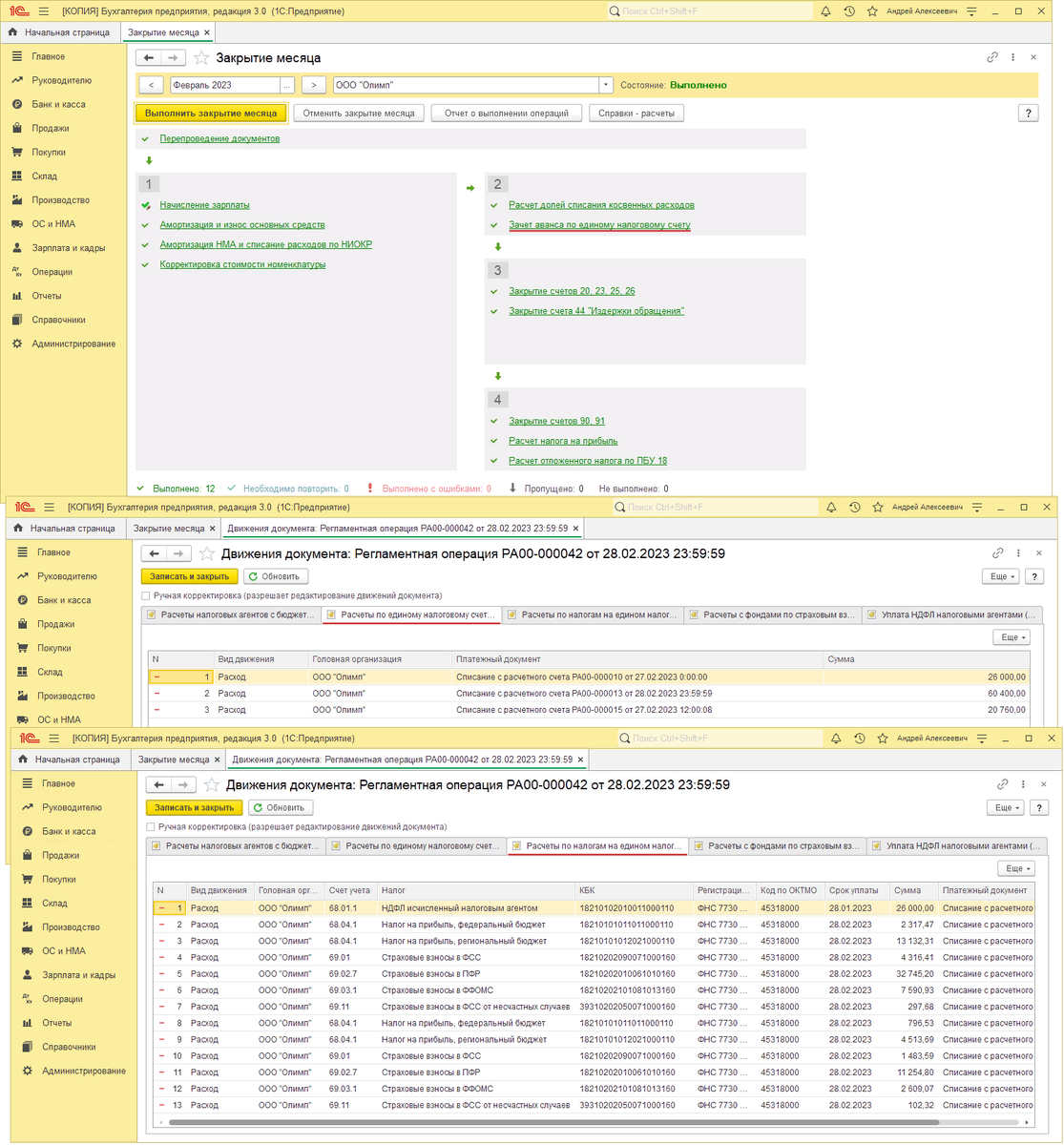Open Банк и касса in top window sidebar
This screenshot has height=1145, width=1064.
[58, 104]
